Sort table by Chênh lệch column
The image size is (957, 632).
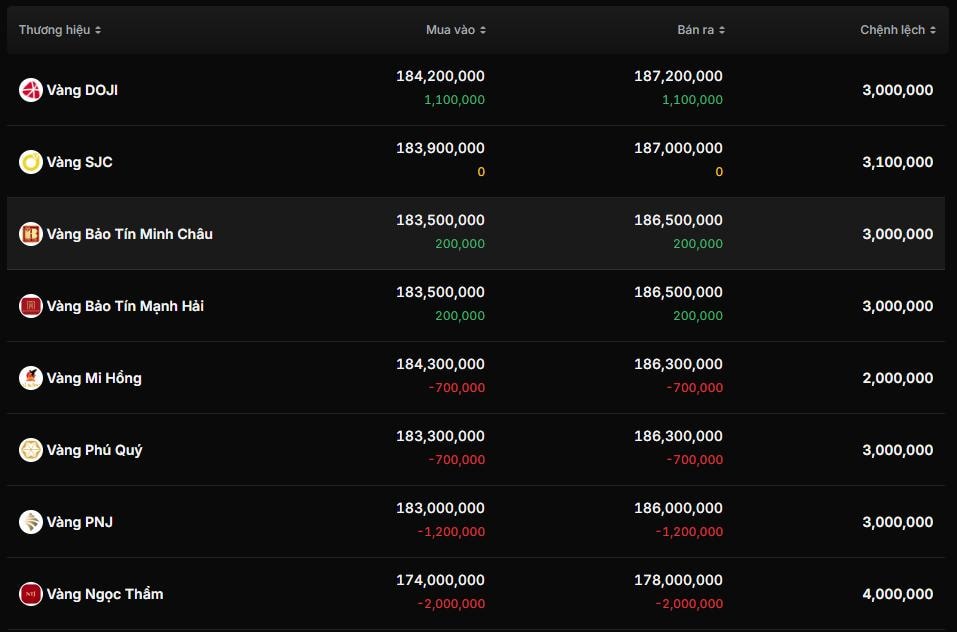(898, 30)
